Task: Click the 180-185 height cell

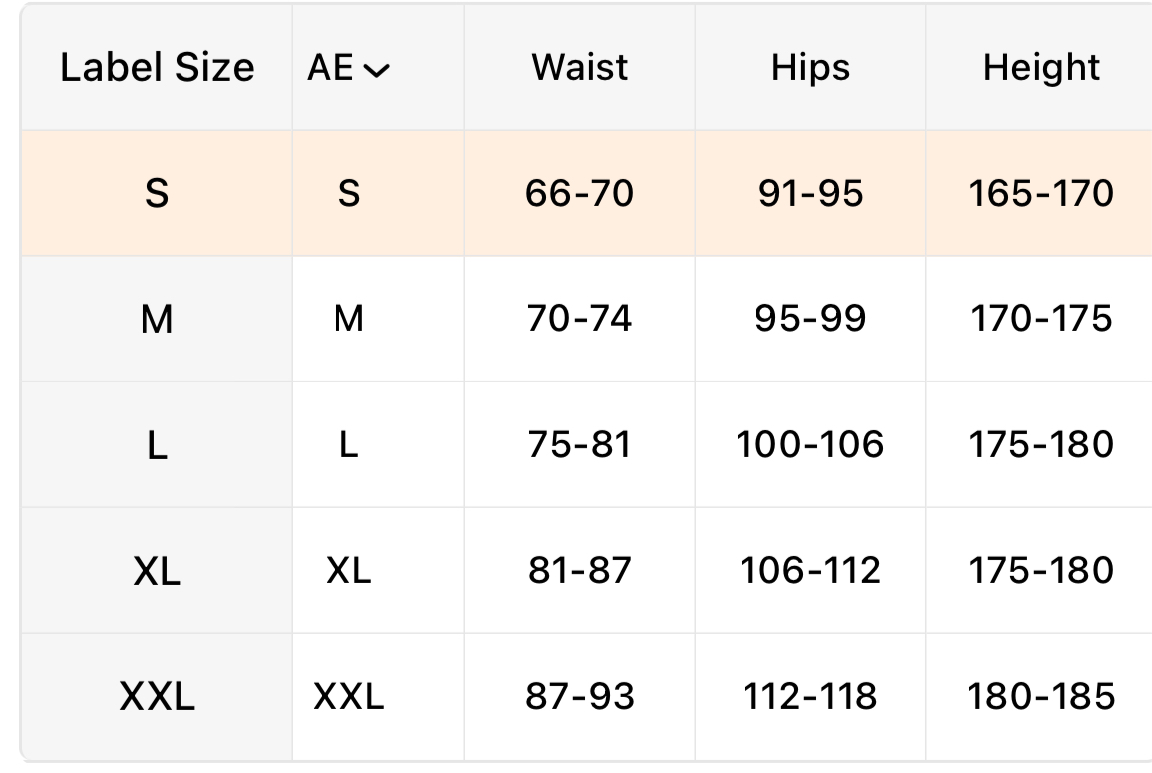Action: [x=1041, y=697]
